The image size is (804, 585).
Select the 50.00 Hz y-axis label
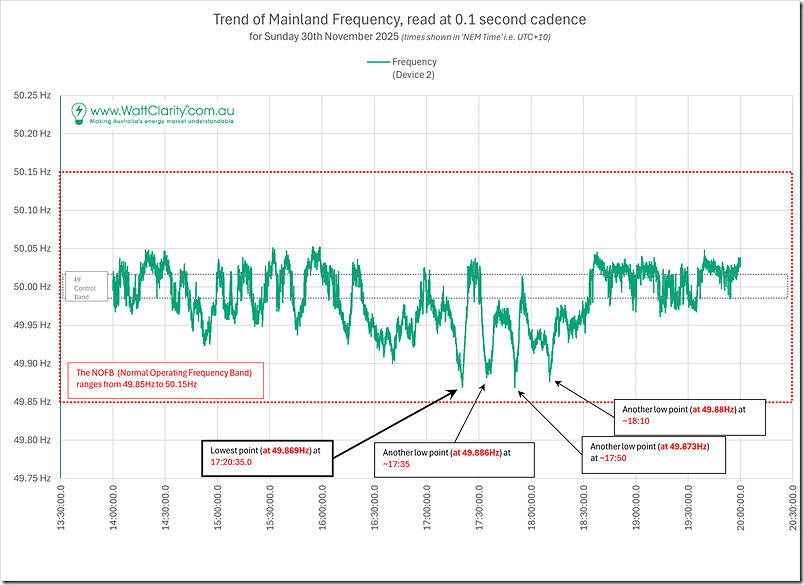tap(32, 287)
